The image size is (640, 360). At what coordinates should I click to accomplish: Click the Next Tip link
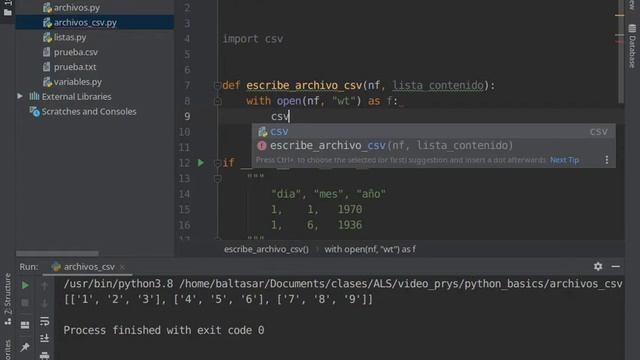tap(564, 160)
